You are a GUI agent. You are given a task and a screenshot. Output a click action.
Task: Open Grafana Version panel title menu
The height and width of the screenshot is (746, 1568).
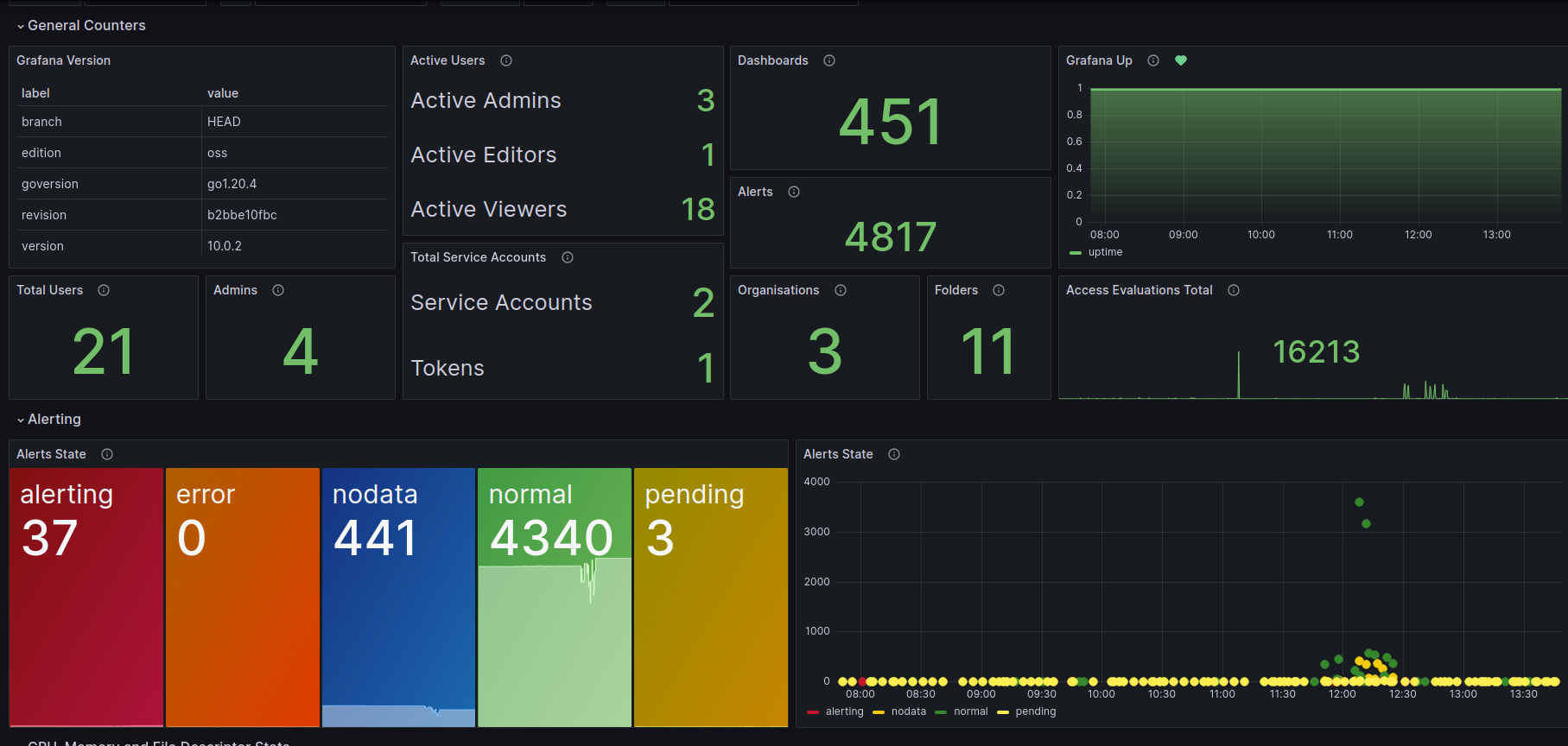point(63,60)
